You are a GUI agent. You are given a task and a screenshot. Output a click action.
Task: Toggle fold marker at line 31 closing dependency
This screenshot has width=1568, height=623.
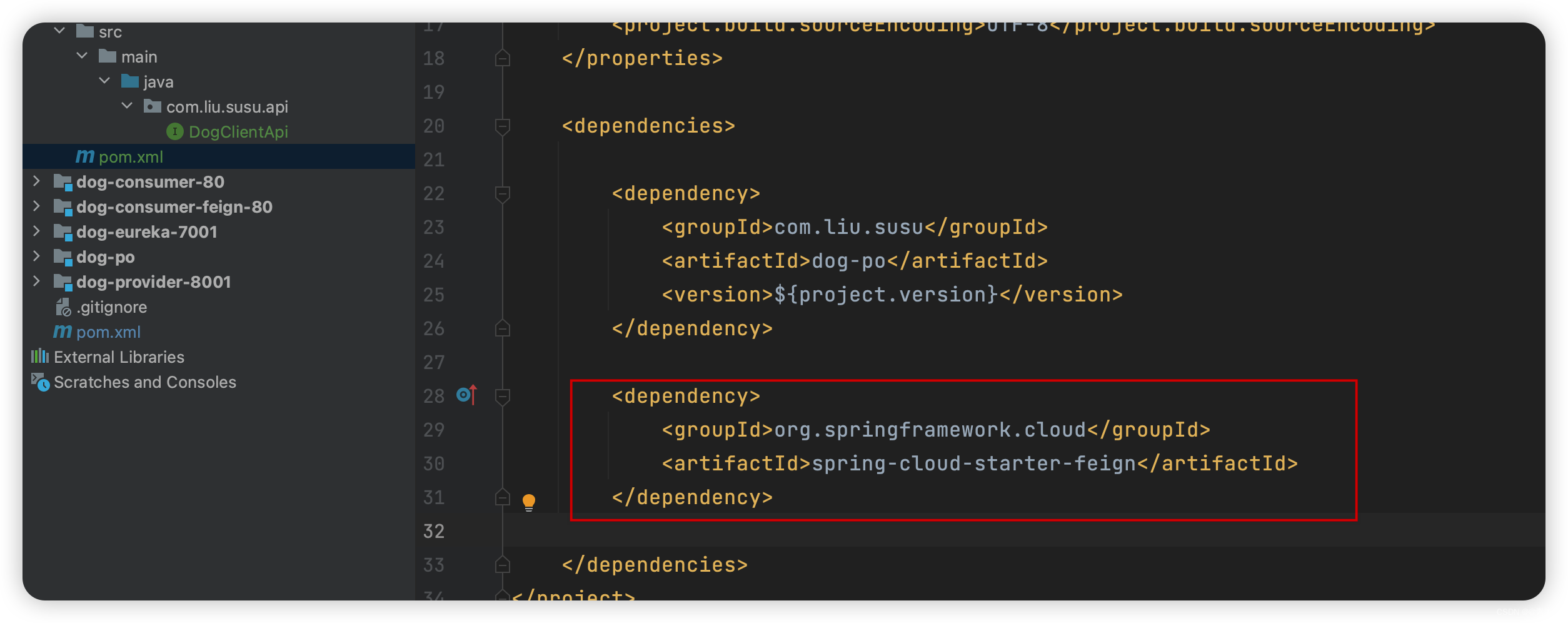[x=503, y=497]
